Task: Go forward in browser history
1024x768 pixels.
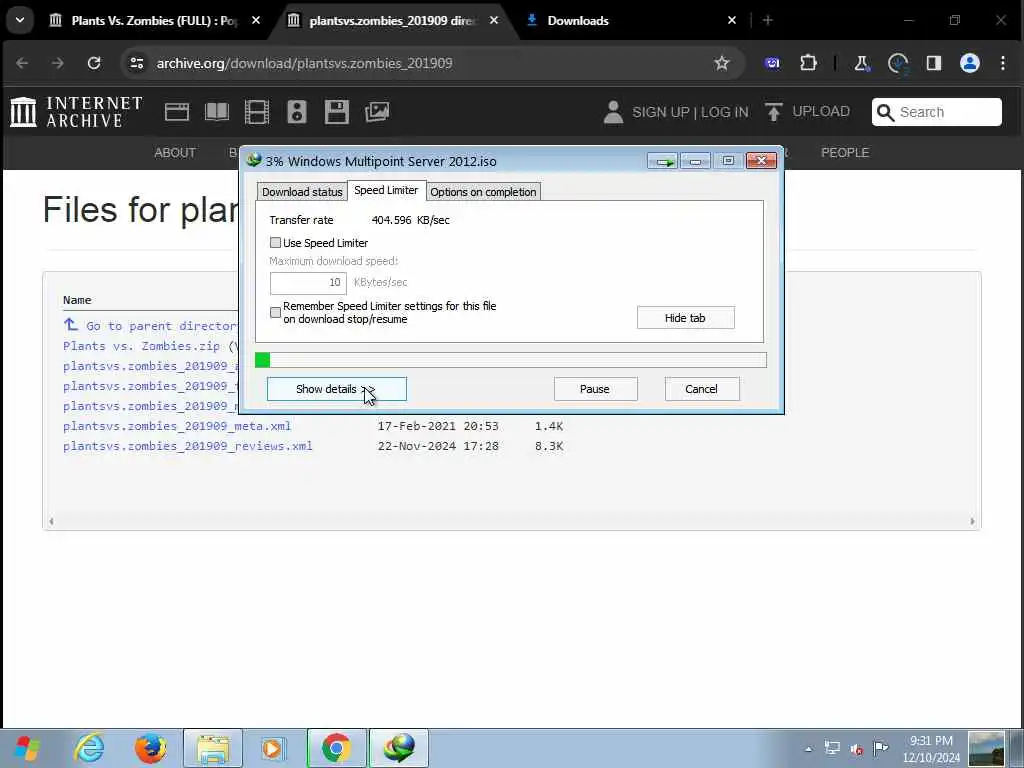Action: click(58, 63)
